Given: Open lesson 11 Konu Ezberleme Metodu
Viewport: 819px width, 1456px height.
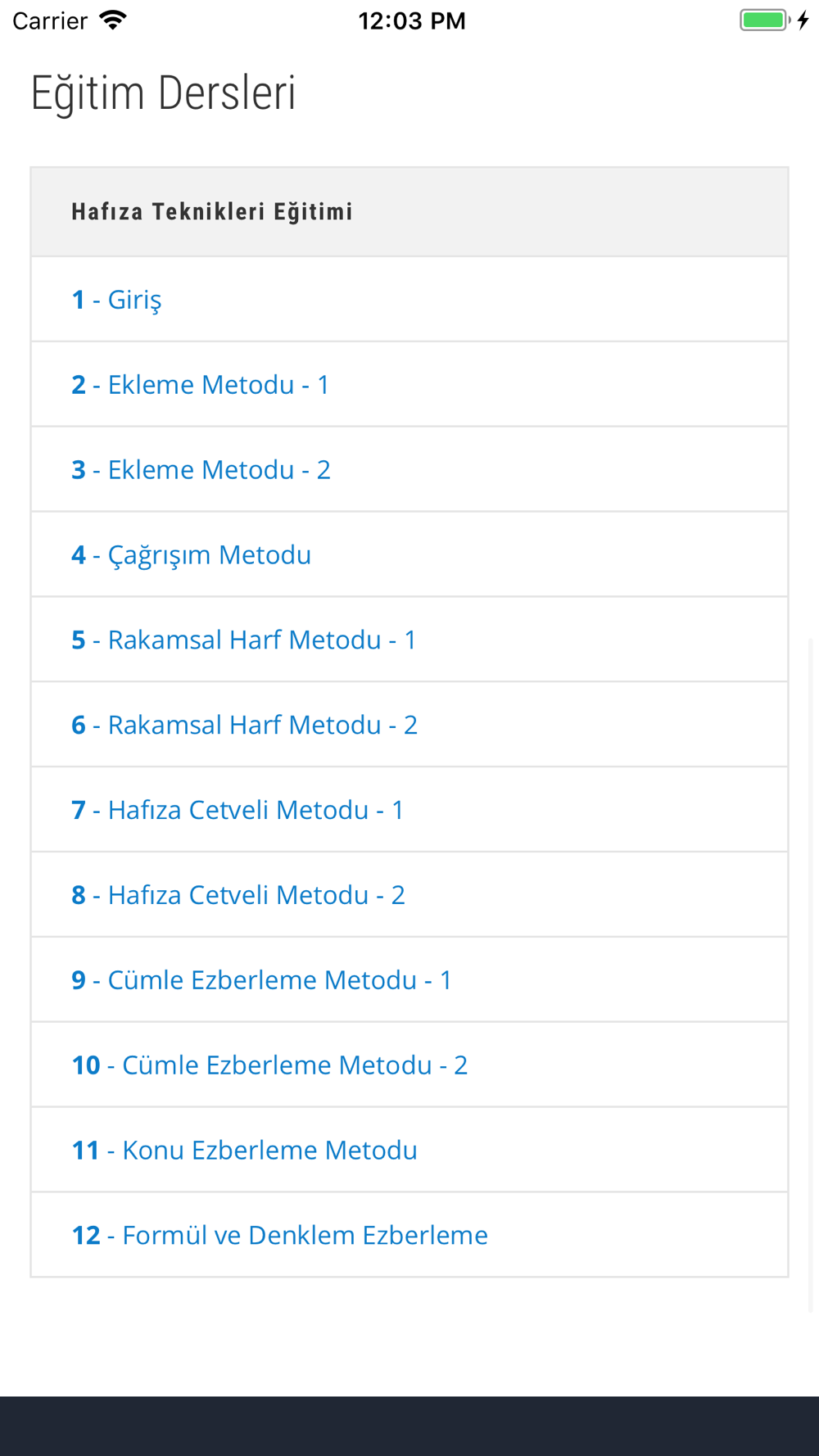Looking at the screenshot, I should [409, 1151].
